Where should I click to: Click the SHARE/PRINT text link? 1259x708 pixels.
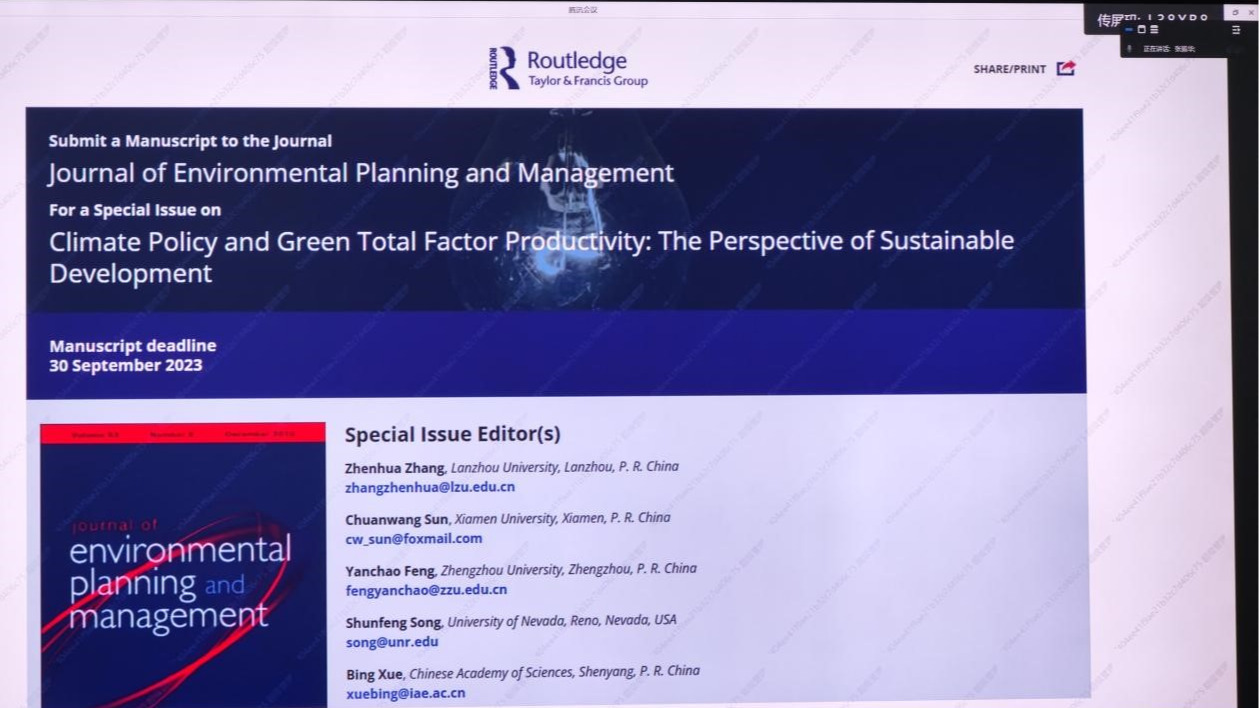(x=1009, y=69)
